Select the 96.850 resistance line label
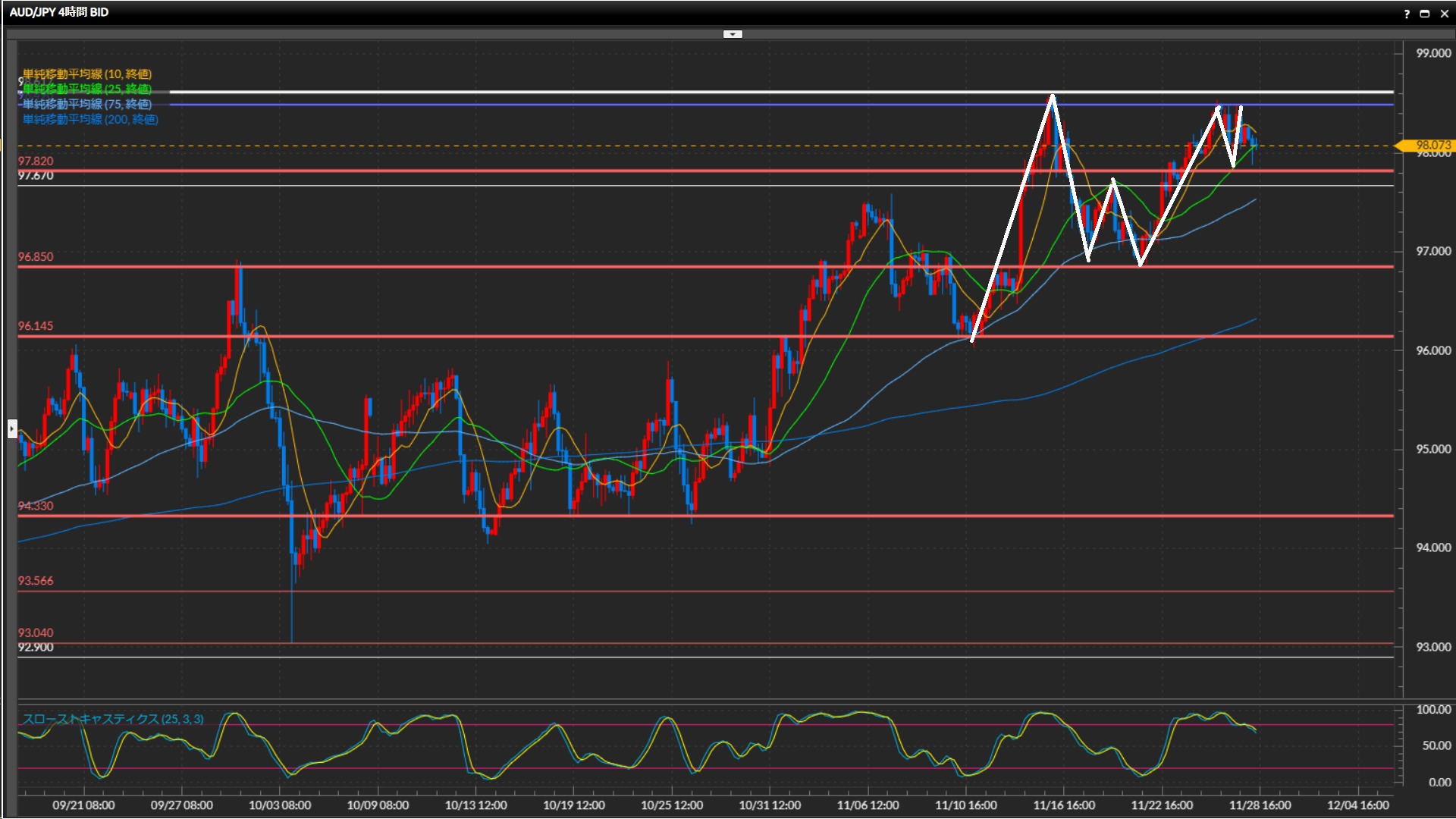The image size is (1456, 819). pos(36,257)
